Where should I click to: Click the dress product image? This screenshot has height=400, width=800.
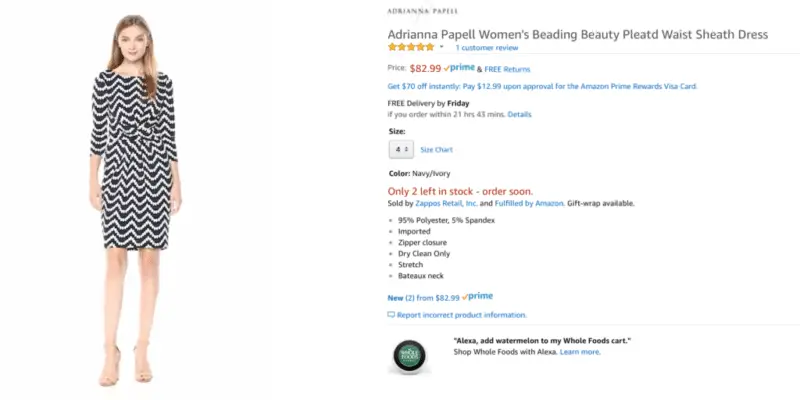(x=136, y=200)
